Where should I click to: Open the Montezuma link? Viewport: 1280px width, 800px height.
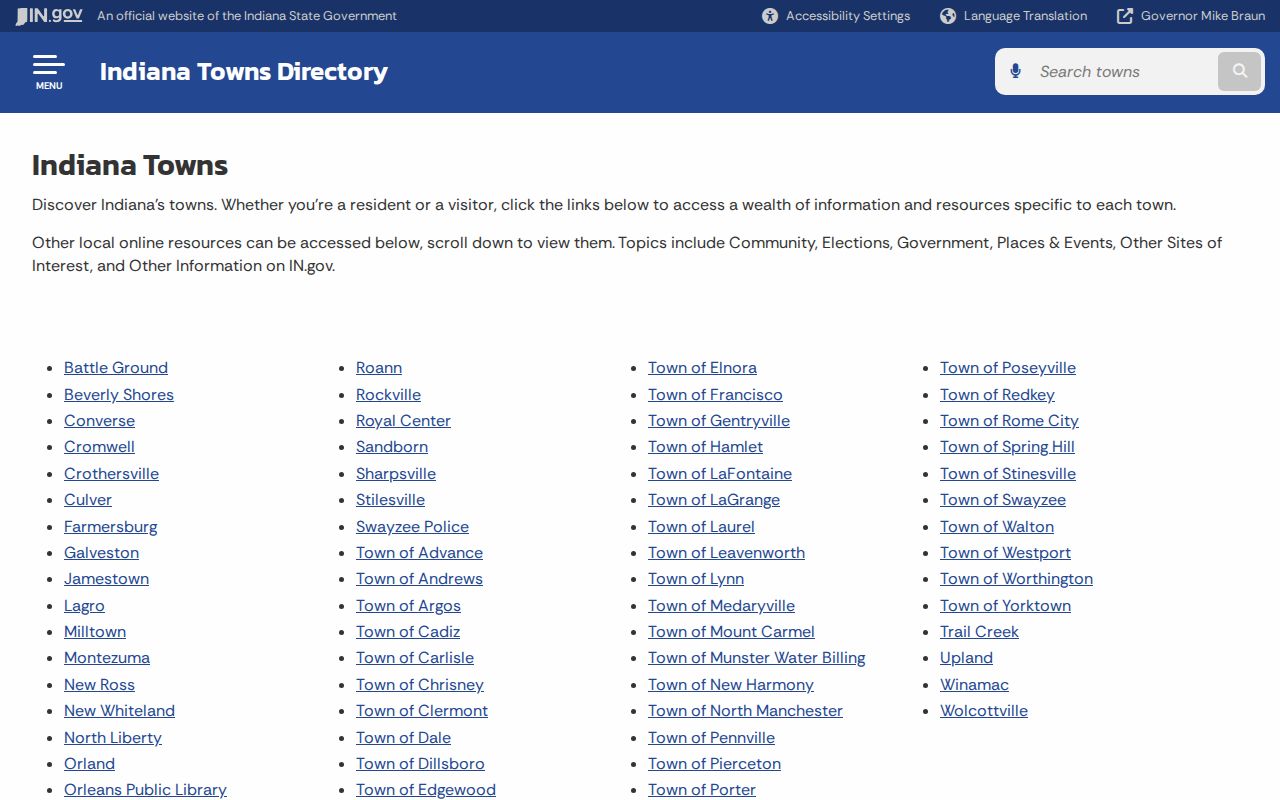point(107,658)
